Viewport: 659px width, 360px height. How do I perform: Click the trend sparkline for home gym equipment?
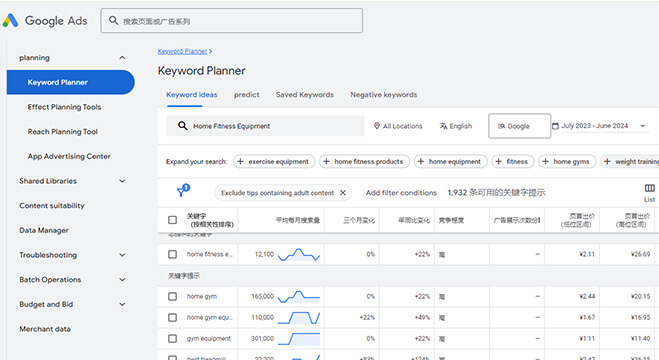299,318
